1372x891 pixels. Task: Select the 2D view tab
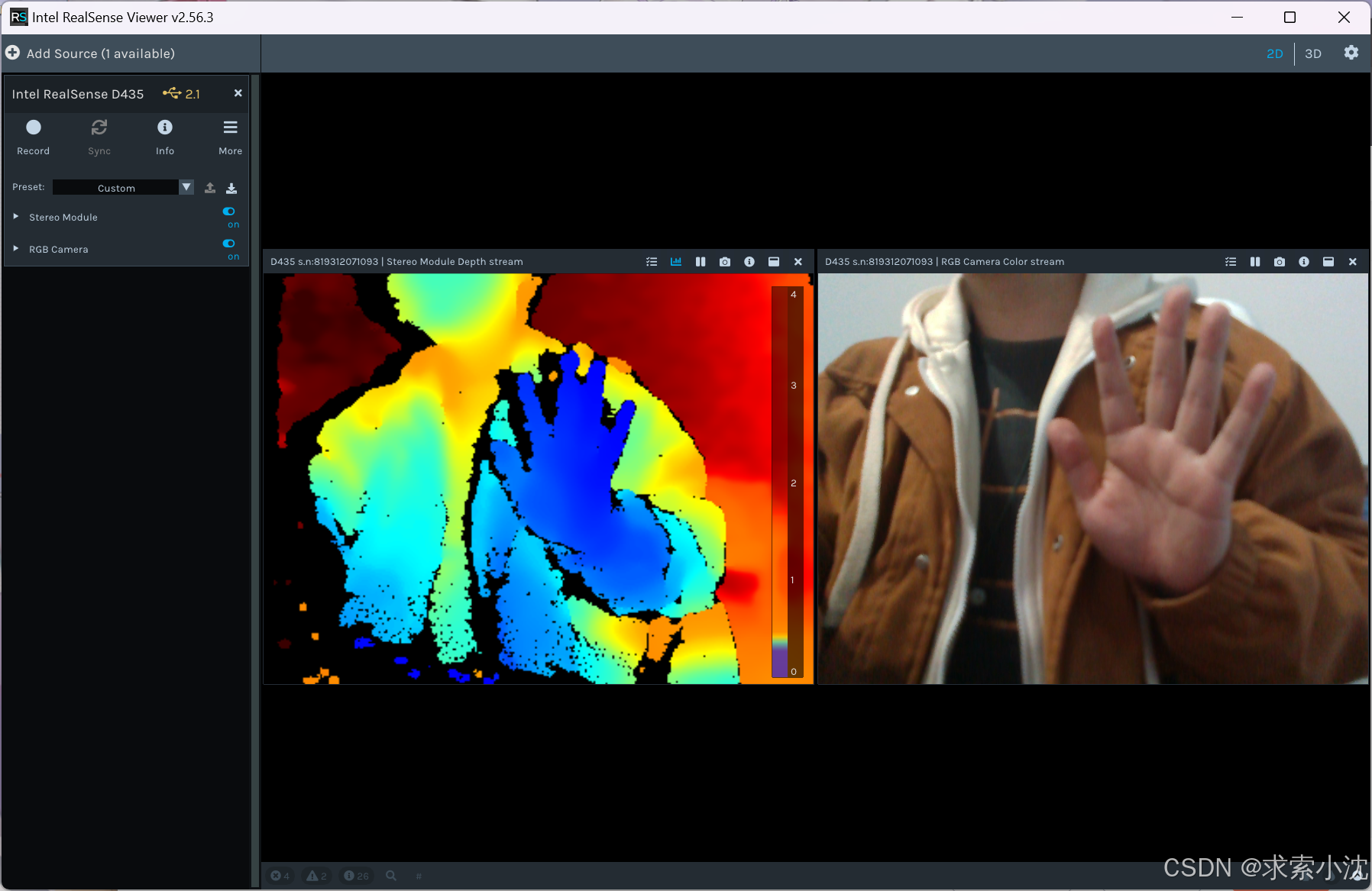tap(1274, 53)
